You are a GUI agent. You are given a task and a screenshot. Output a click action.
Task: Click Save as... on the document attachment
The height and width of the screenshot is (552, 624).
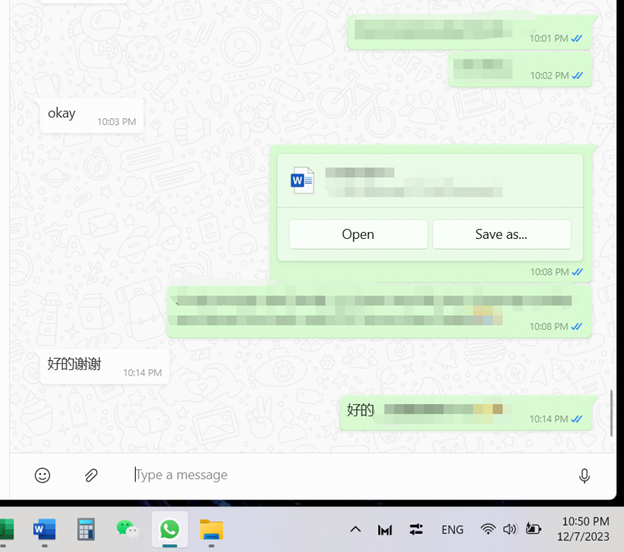click(501, 234)
